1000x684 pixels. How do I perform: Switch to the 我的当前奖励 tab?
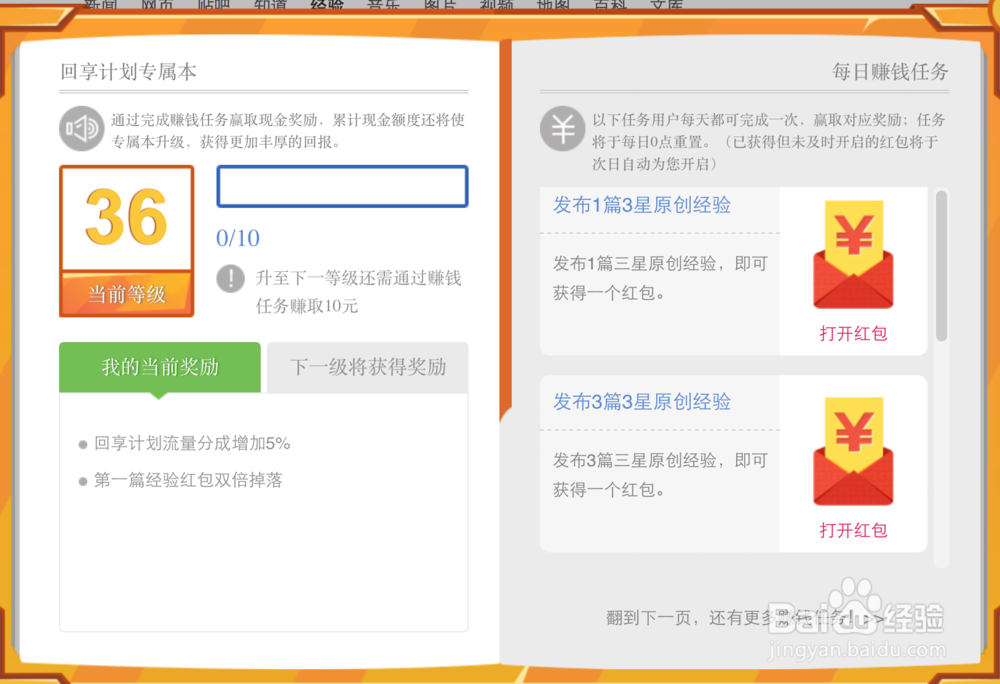[x=159, y=367]
